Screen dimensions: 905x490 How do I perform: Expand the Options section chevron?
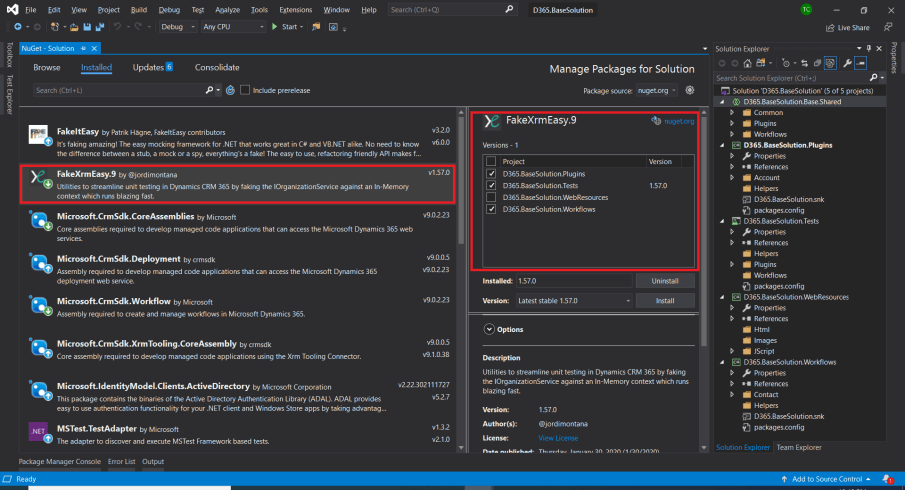[x=489, y=329]
